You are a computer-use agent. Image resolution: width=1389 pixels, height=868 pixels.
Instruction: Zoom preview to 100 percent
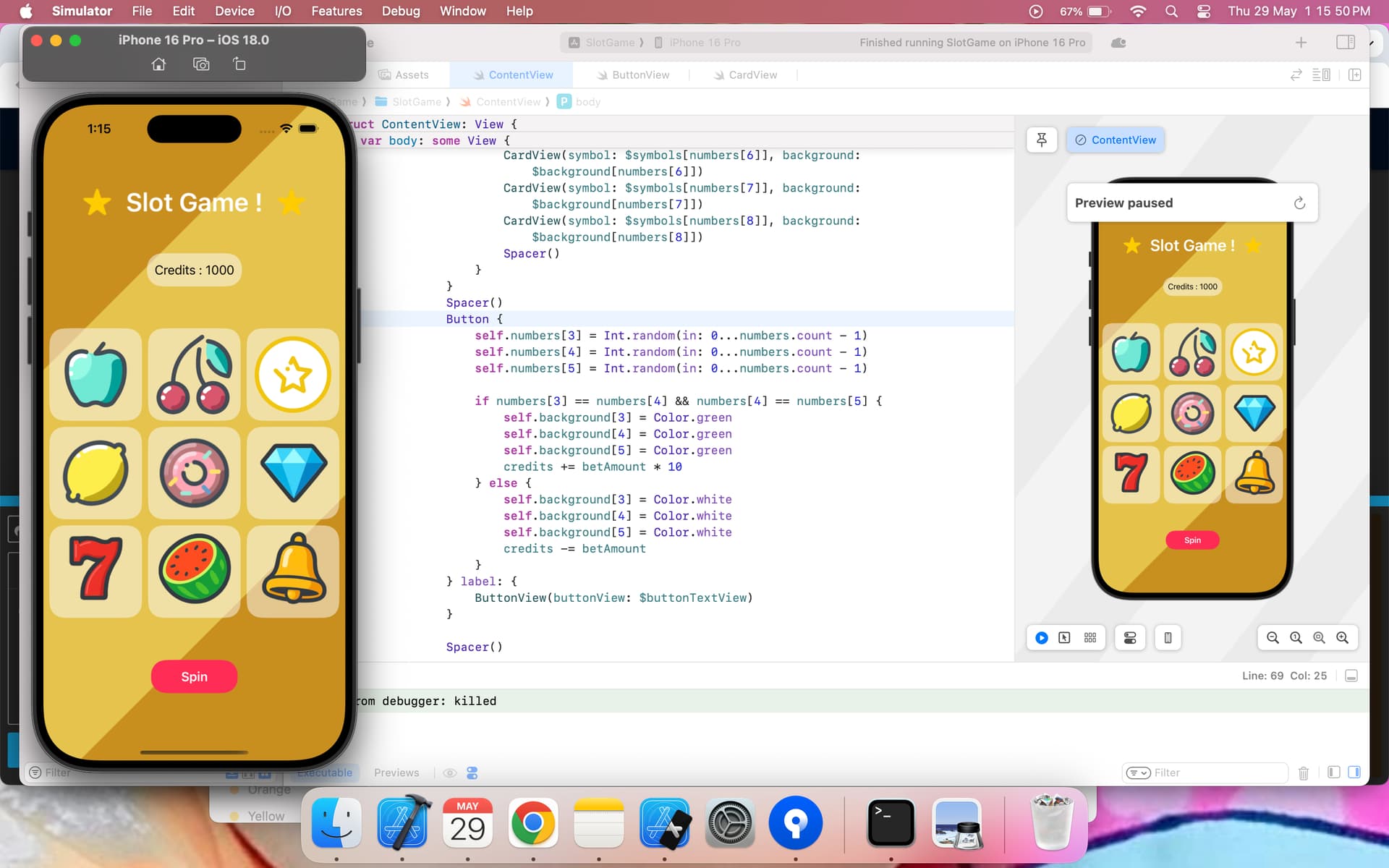click(x=1296, y=638)
